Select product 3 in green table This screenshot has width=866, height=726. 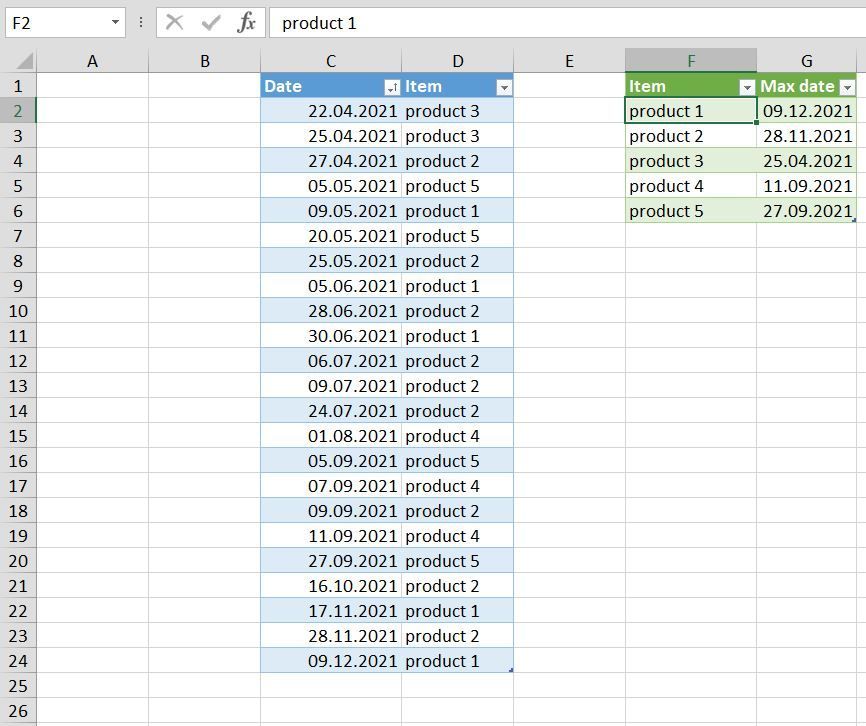tap(691, 161)
